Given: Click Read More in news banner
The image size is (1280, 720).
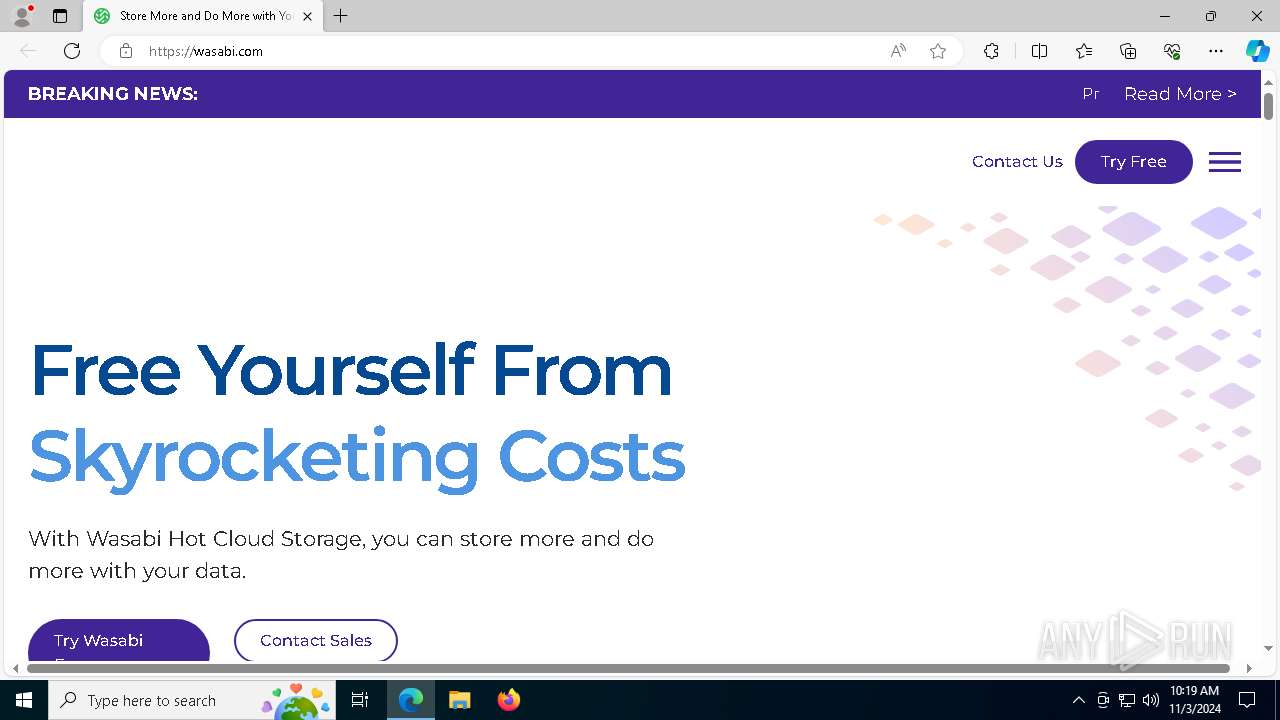Looking at the screenshot, I should point(1180,94).
